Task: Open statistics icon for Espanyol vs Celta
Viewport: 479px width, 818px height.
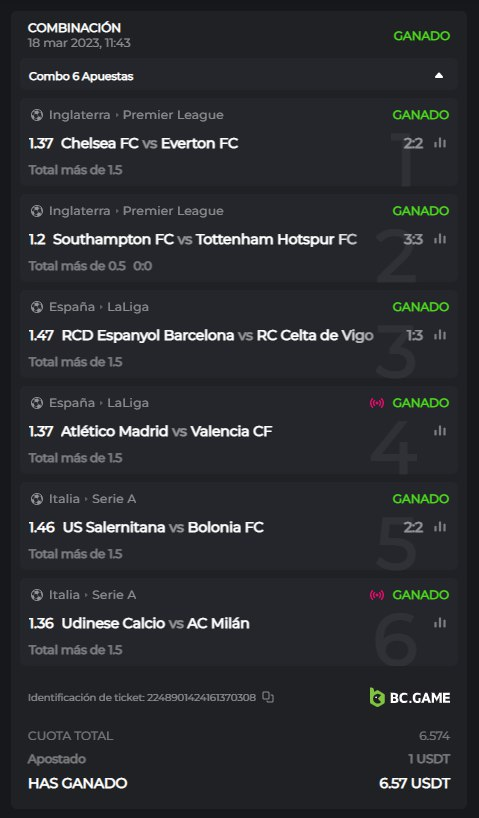Action: pyautogui.click(x=440, y=335)
